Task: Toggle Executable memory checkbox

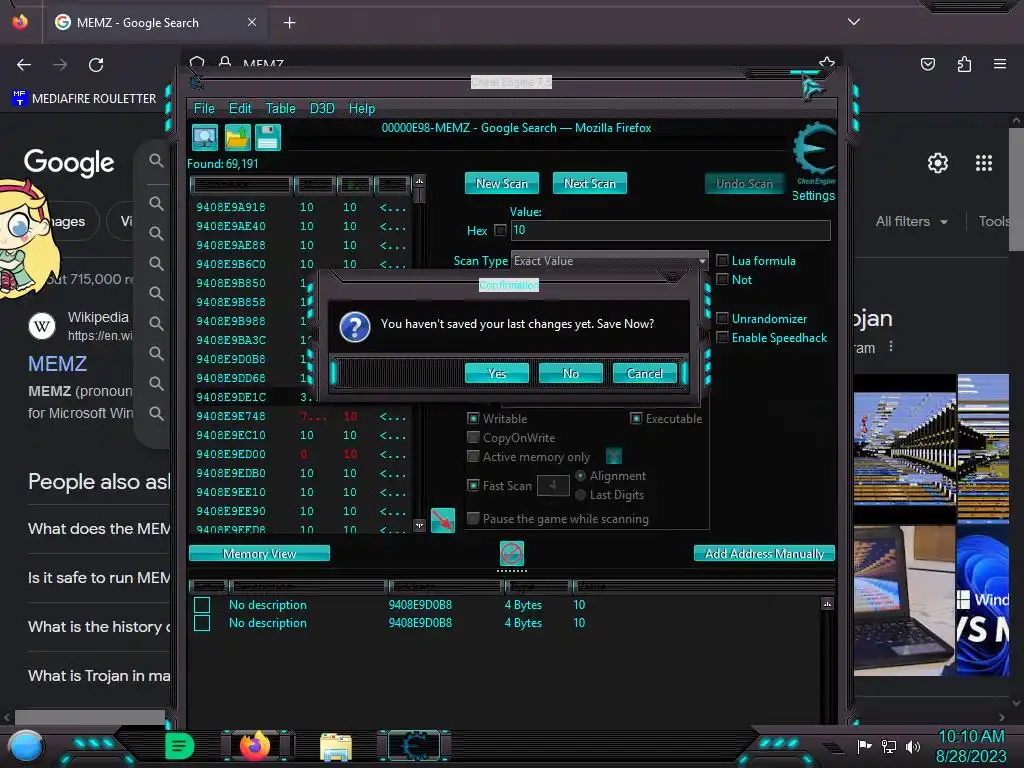Action: pyautogui.click(x=636, y=418)
